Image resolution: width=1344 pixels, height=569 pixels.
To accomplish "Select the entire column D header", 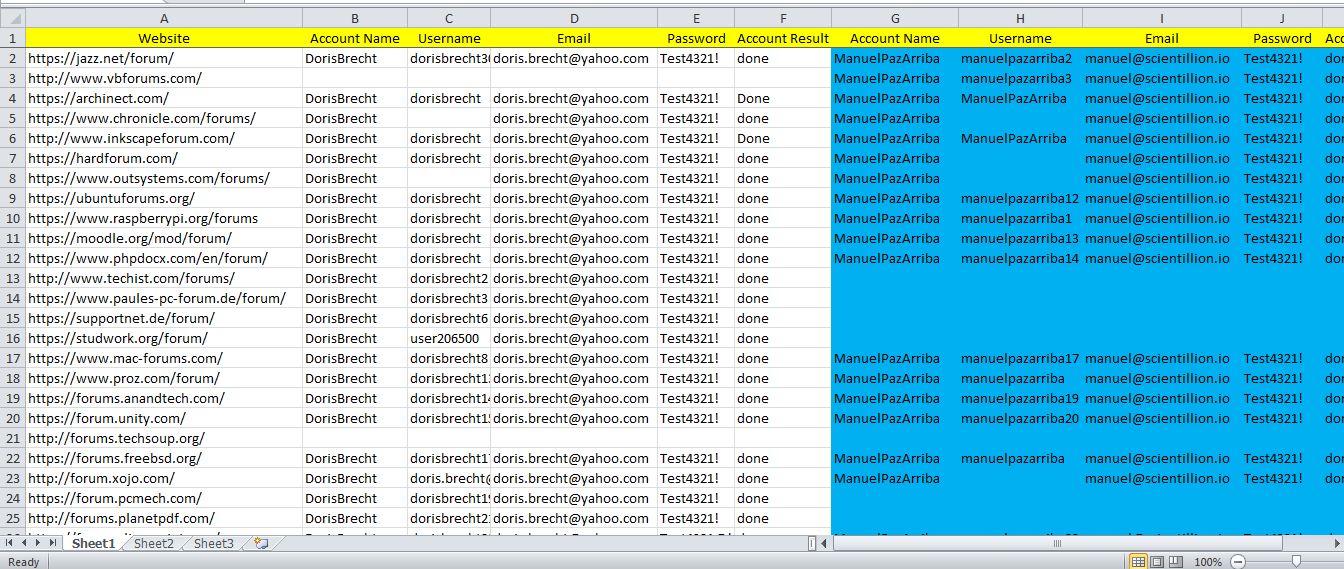I will coord(574,18).
